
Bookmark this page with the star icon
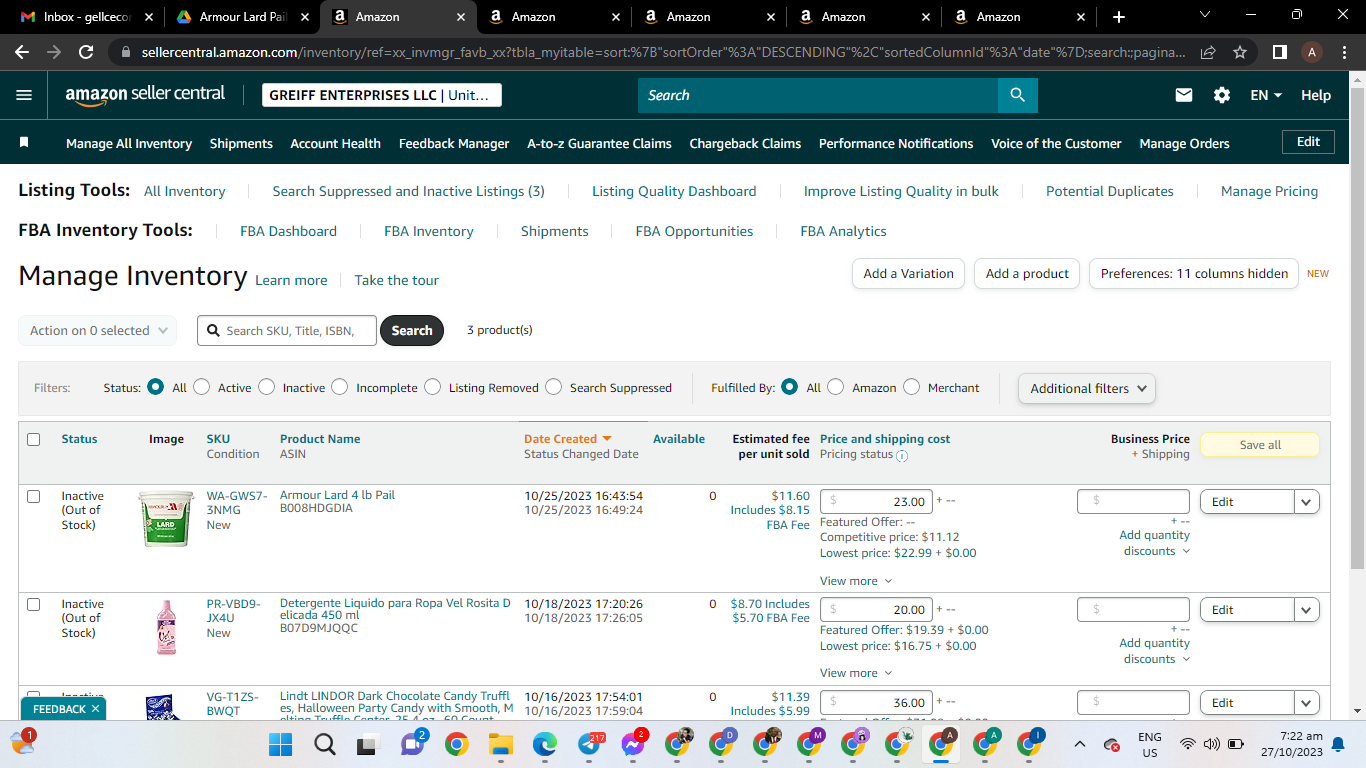pos(1240,52)
